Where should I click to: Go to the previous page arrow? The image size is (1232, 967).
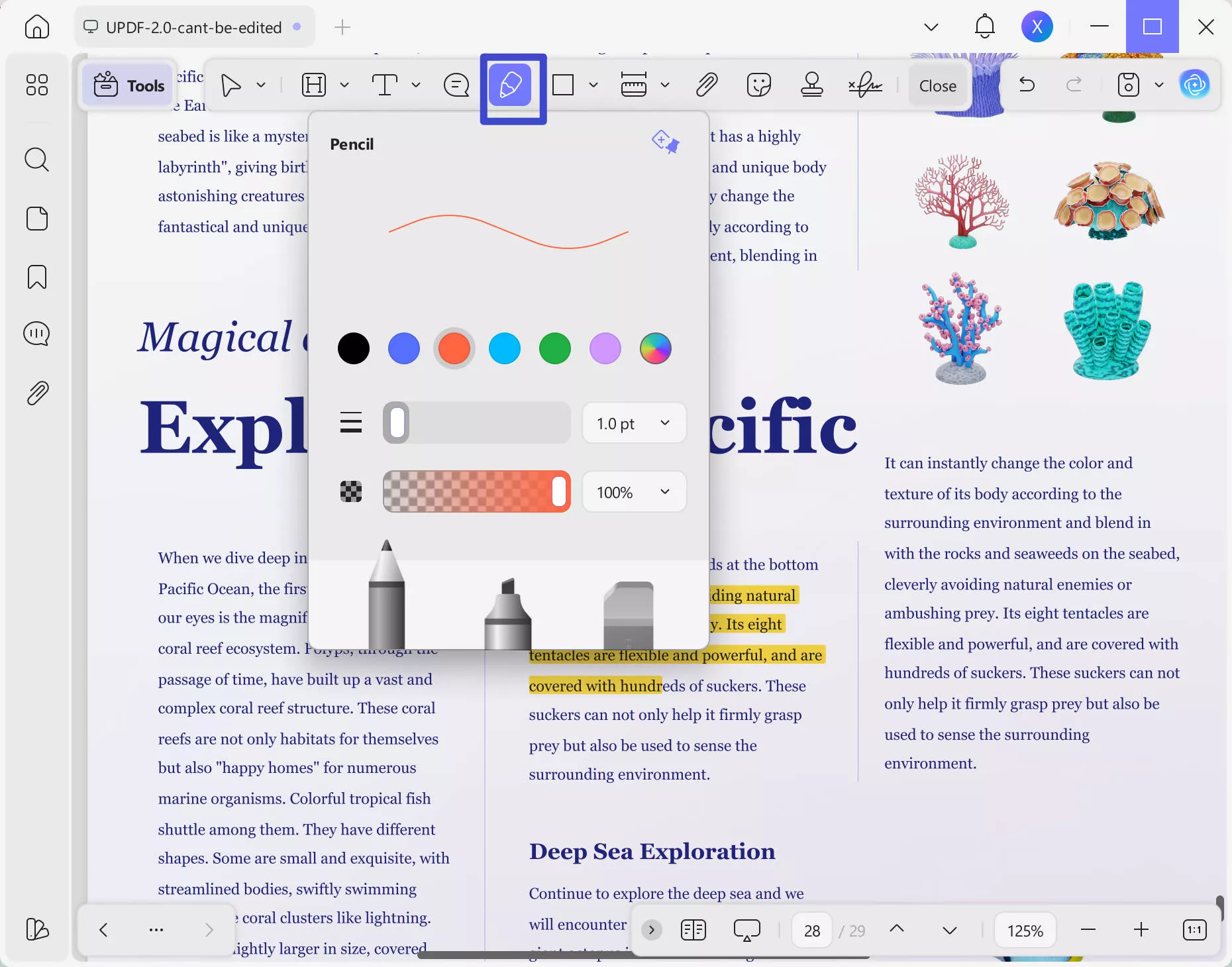(897, 929)
